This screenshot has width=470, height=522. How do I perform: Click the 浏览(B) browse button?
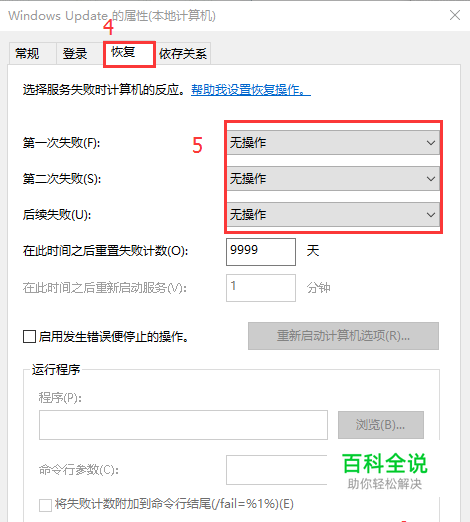tap(381, 425)
